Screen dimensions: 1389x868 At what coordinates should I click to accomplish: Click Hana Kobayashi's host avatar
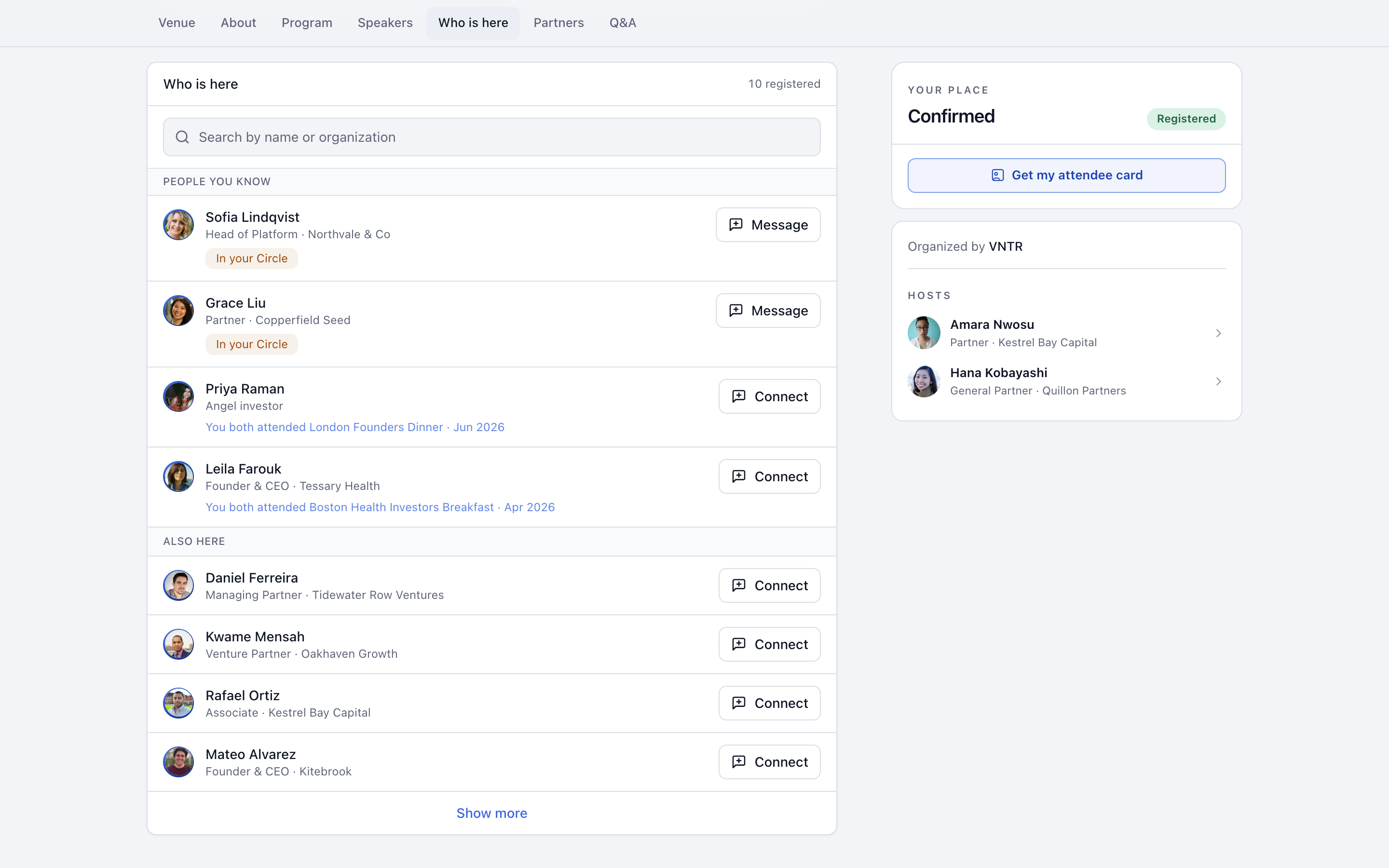pos(924,381)
